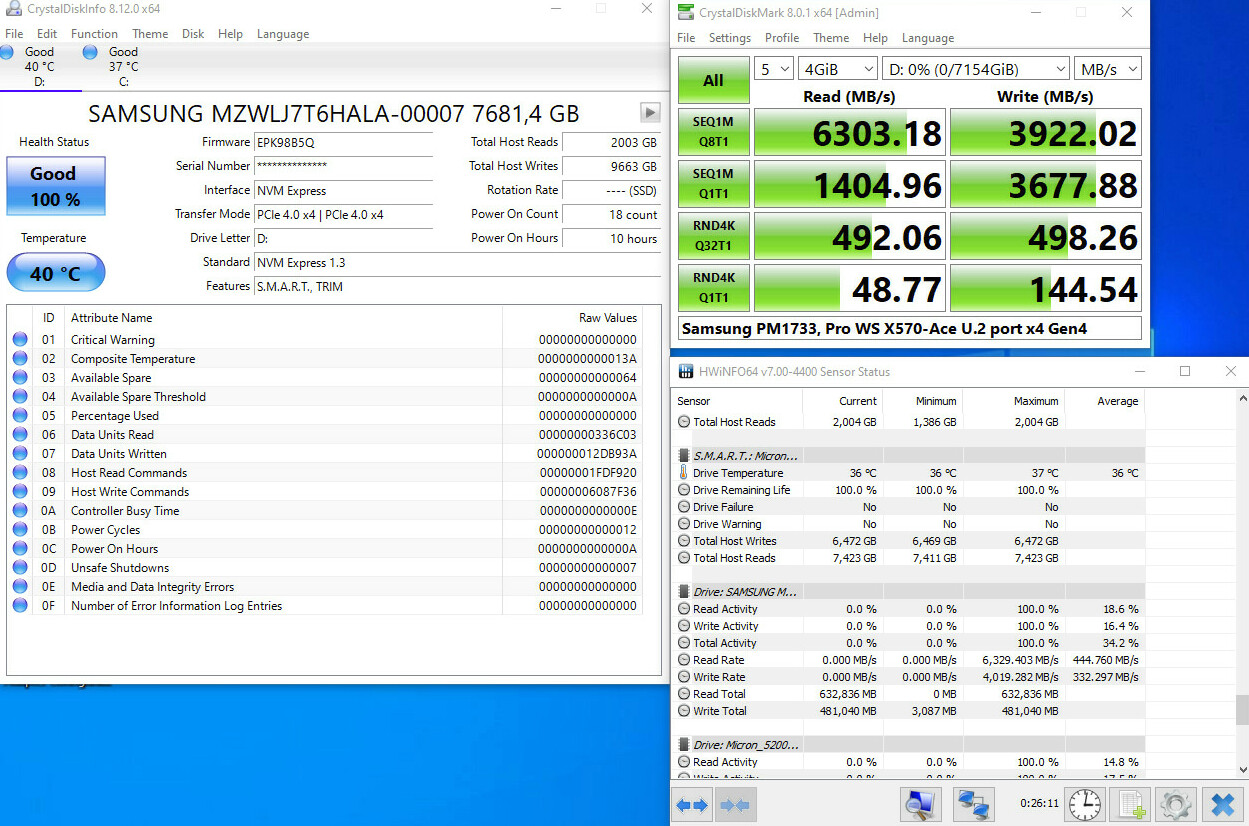The image size is (1249, 826).
Task: Click the HWiNFO vertical scrollbar thumb
Action: tap(1242, 710)
